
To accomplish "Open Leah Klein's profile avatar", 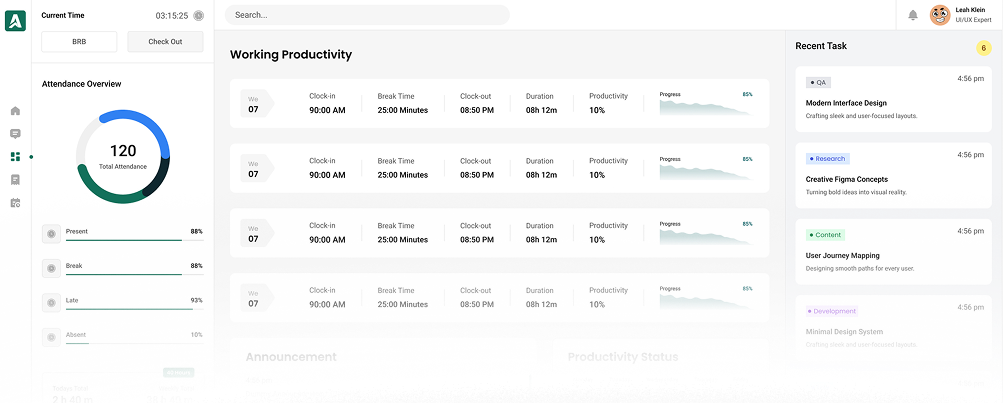I will click(x=940, y=15).
